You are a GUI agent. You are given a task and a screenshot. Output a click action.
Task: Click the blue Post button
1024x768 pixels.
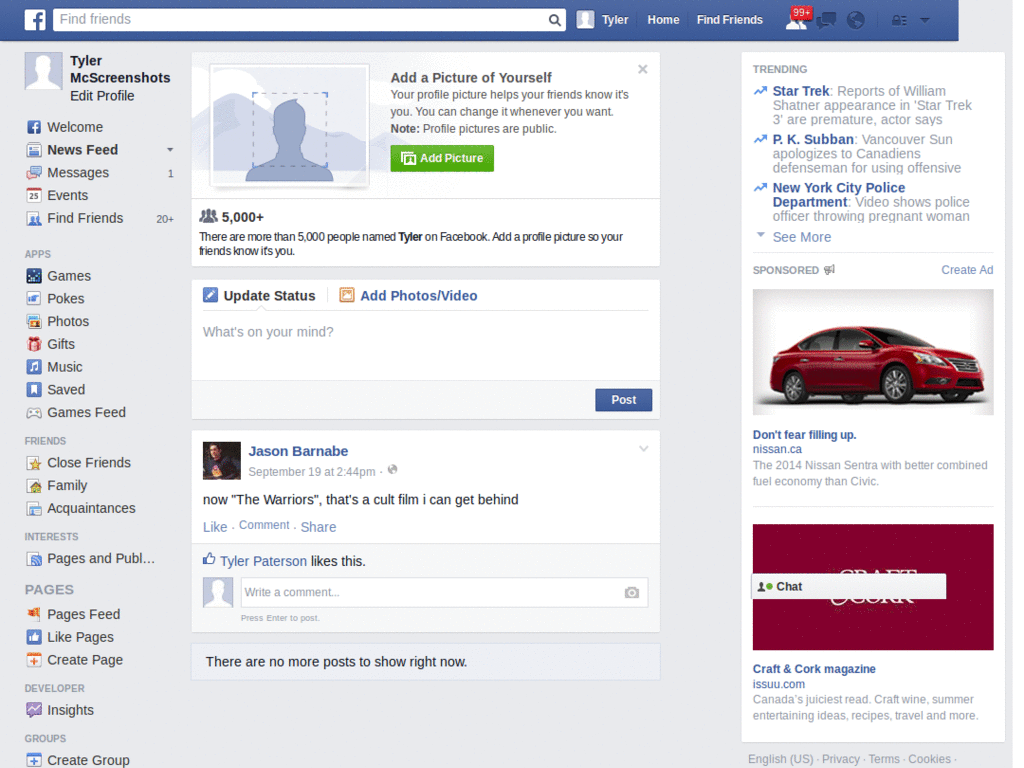coord(624,400)
